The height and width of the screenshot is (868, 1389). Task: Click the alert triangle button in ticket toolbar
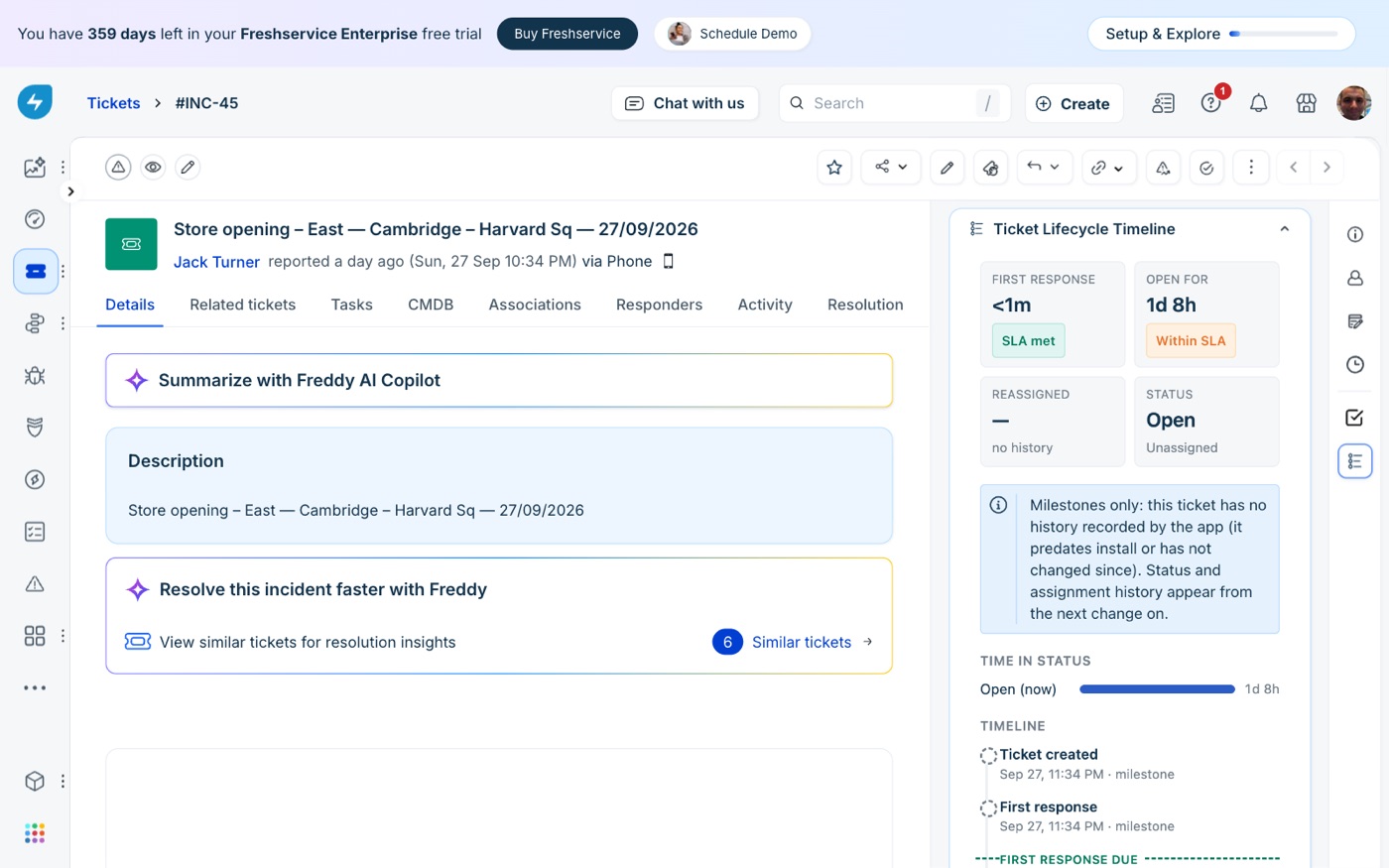point(1163,168)
